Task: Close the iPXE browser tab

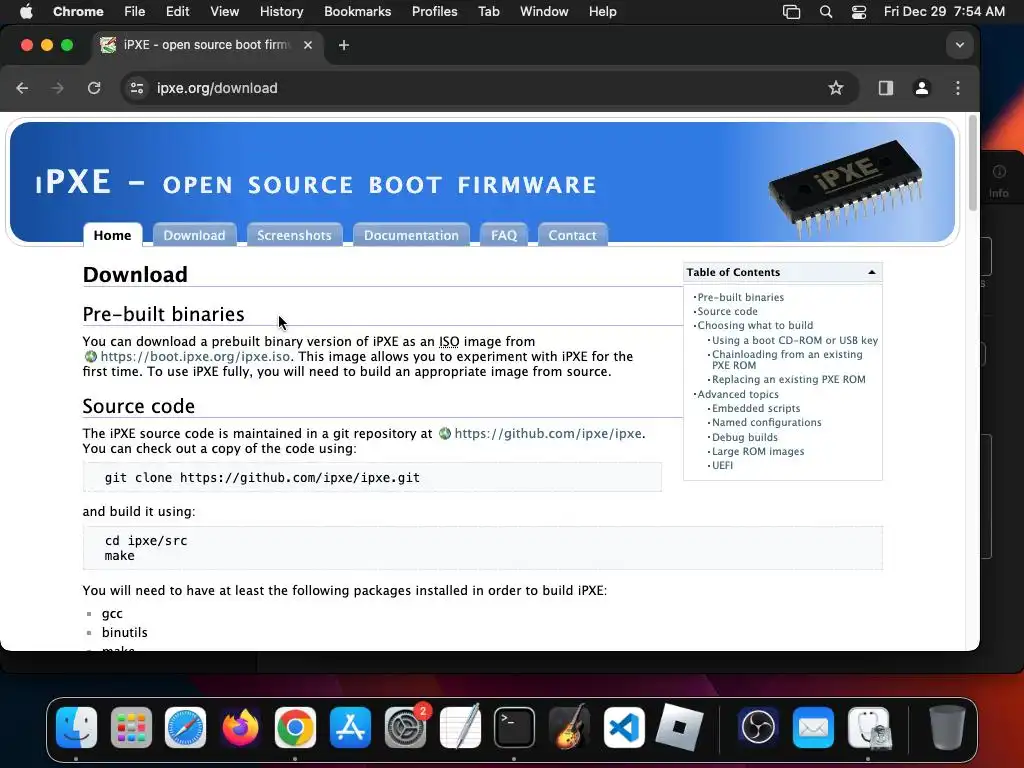Action: pyautogui.click(x=308, y=45)
